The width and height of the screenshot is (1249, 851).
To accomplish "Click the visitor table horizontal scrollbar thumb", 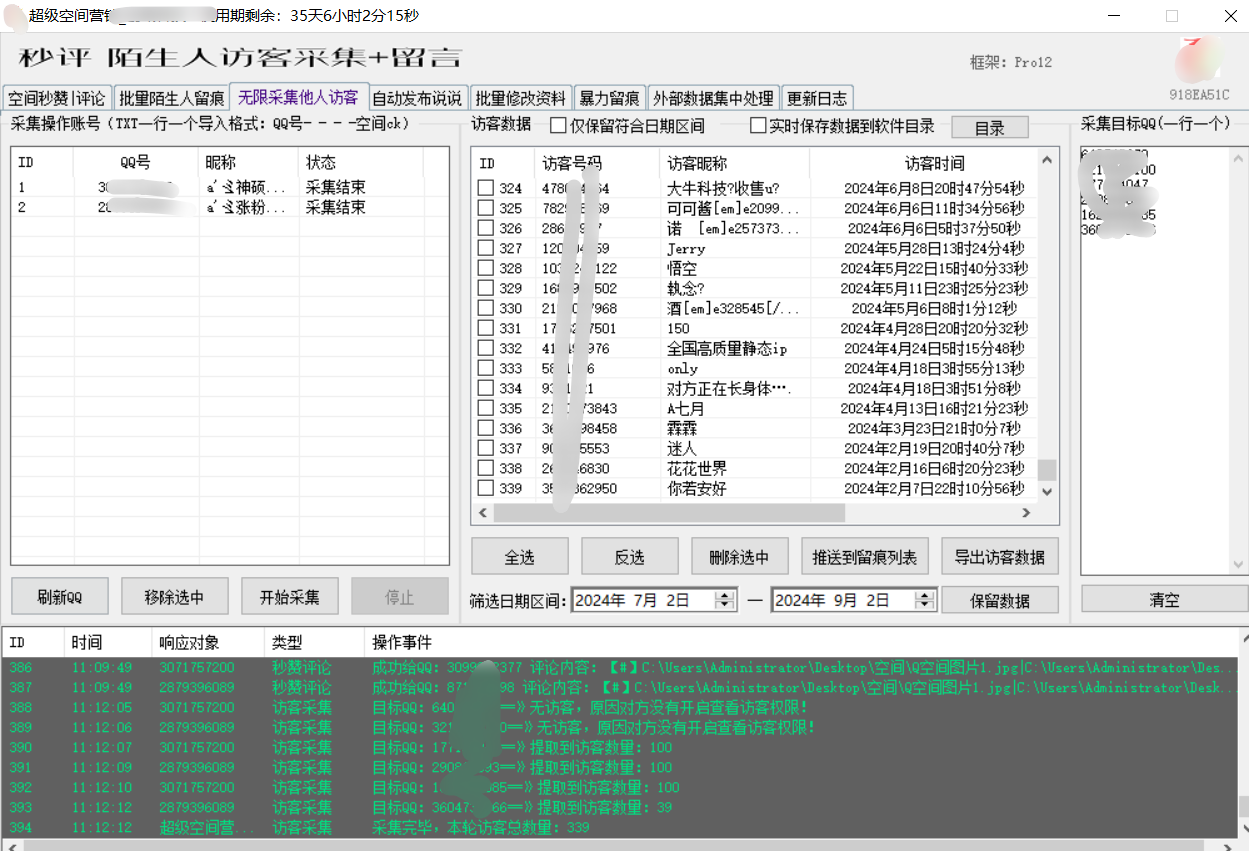I will click(668, 512).
